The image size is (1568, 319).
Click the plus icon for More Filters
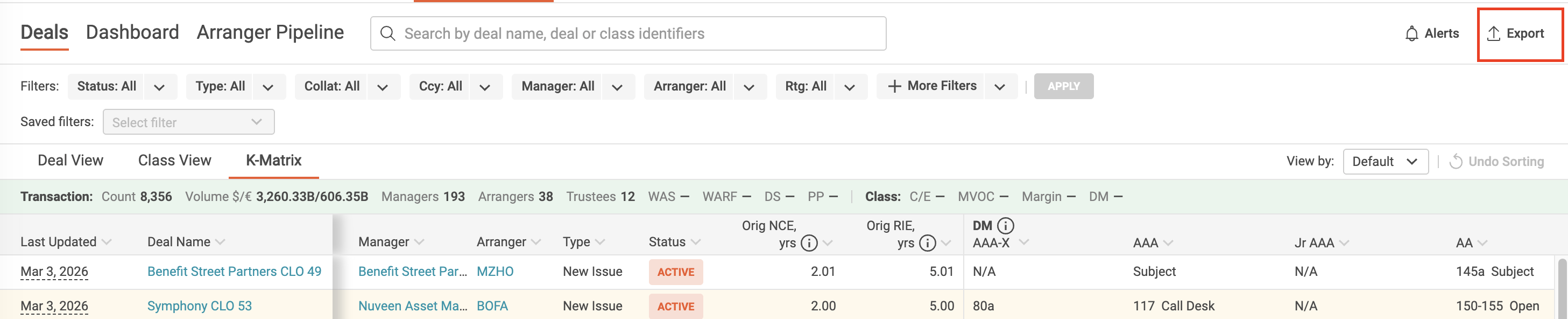pos(894,87)
